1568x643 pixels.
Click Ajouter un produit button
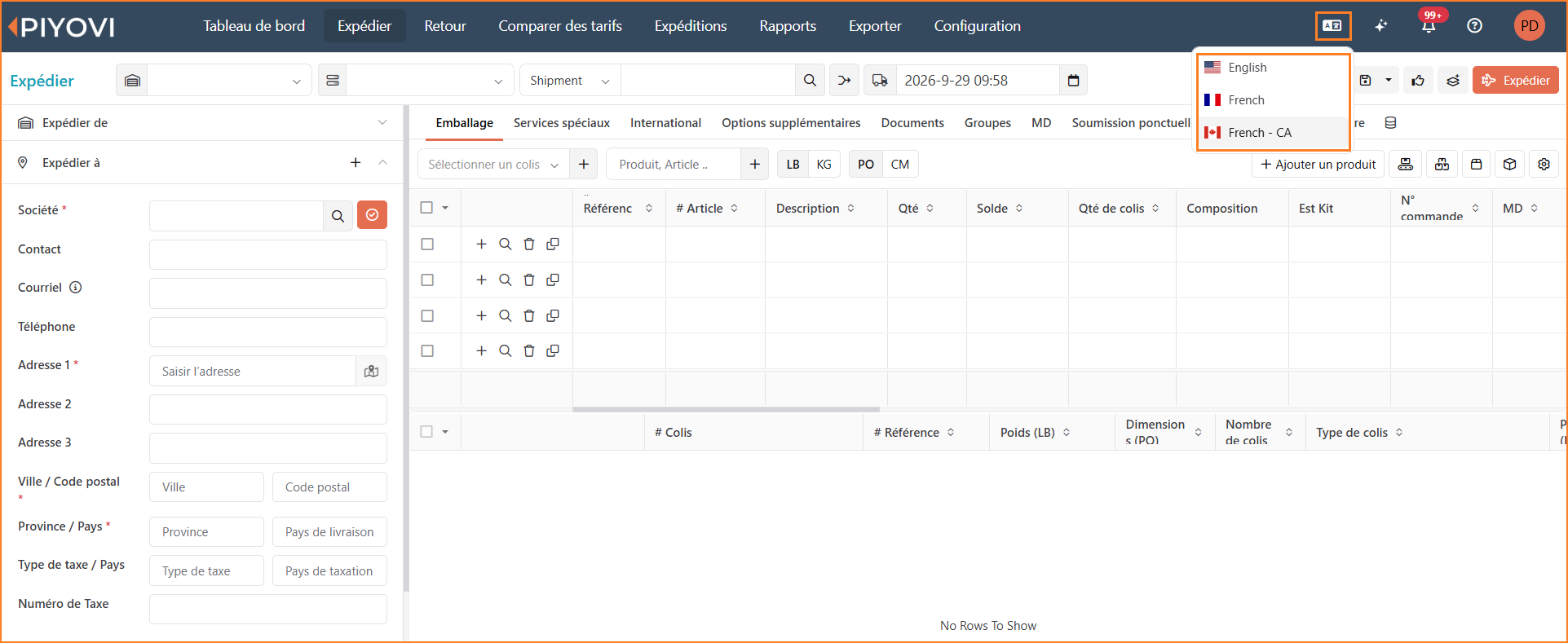point(1318,164)
